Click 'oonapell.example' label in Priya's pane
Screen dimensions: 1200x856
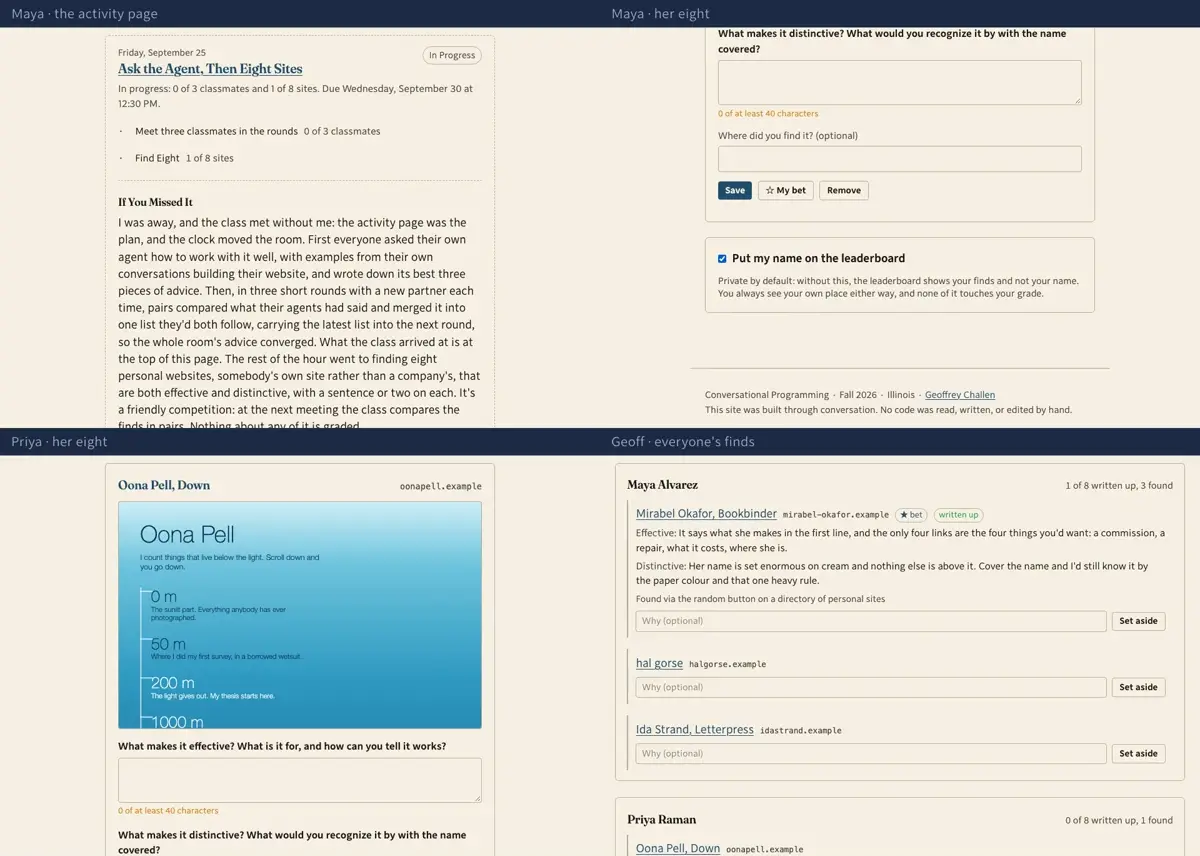(x=441, y=486)
